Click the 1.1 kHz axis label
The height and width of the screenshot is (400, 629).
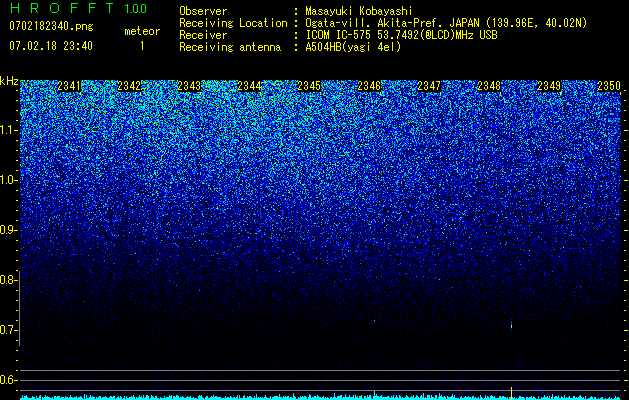coord(8,130)
